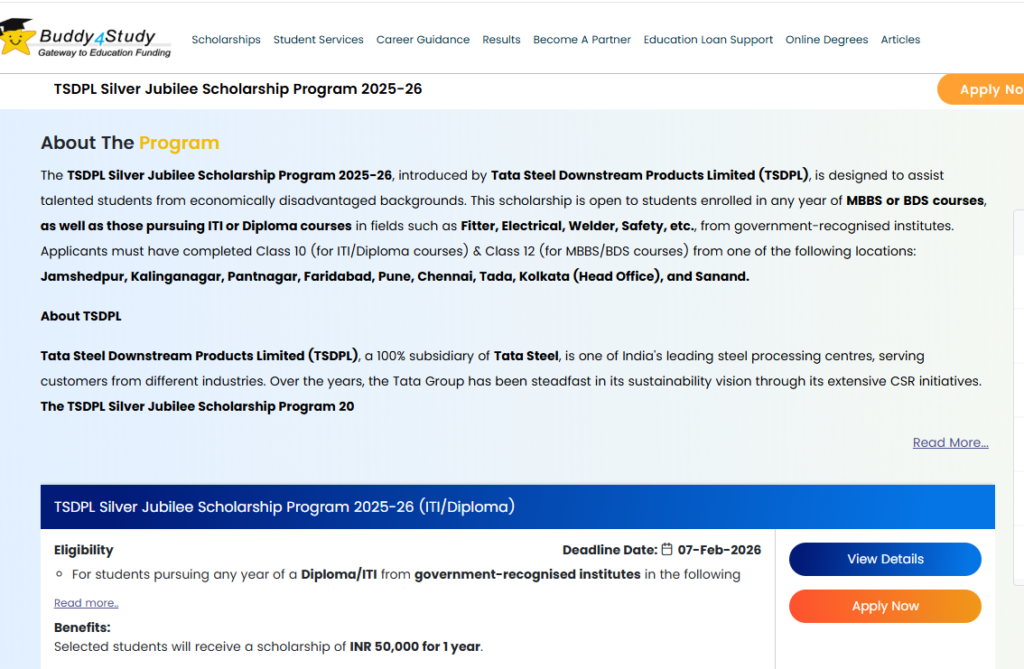The width and height of the screenshot is (1024, 669).
Task: Click the Read more.. link under Eligibility
Action: (x=86, y=603)
